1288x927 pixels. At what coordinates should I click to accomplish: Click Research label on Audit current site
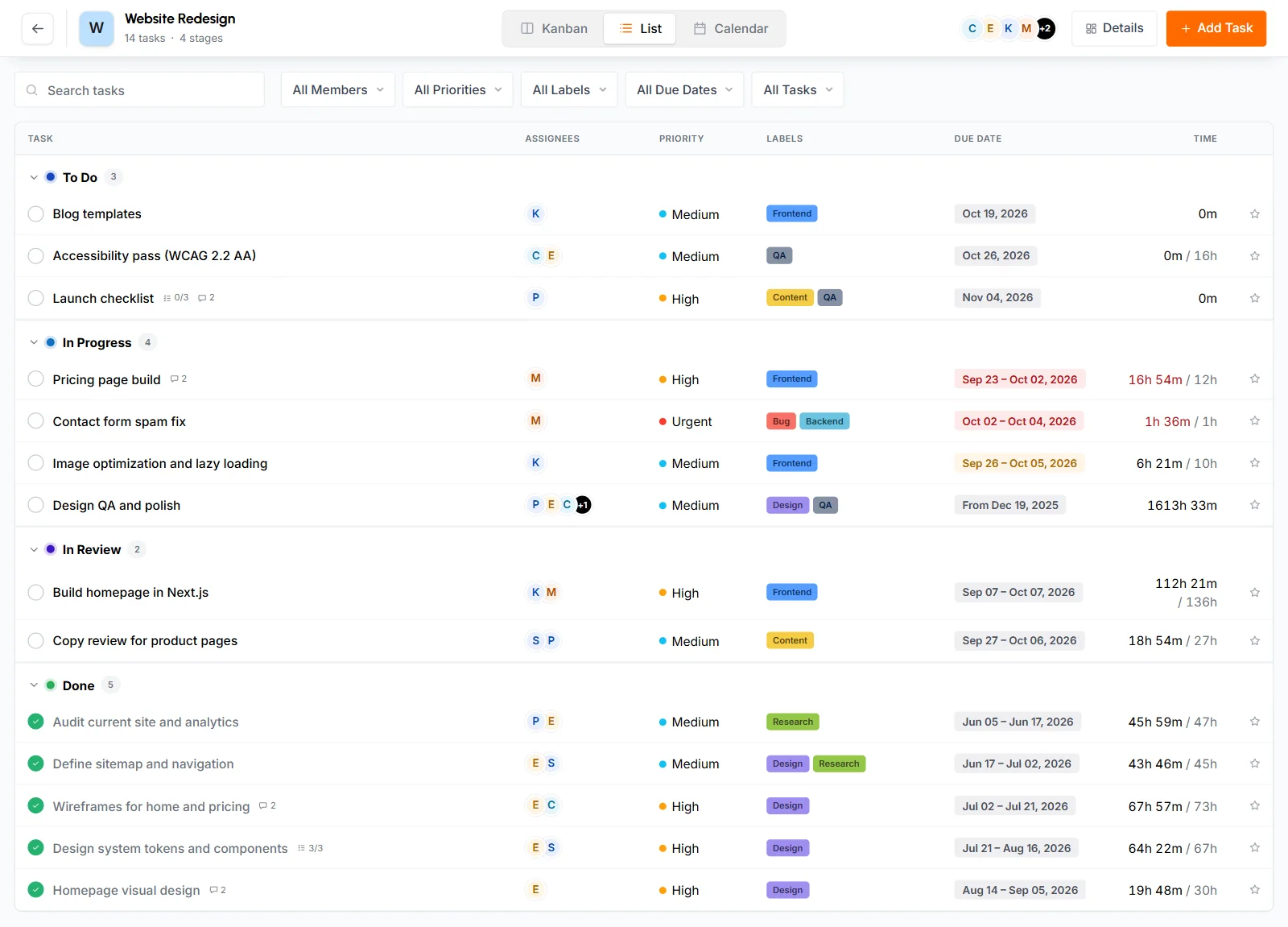792,722
